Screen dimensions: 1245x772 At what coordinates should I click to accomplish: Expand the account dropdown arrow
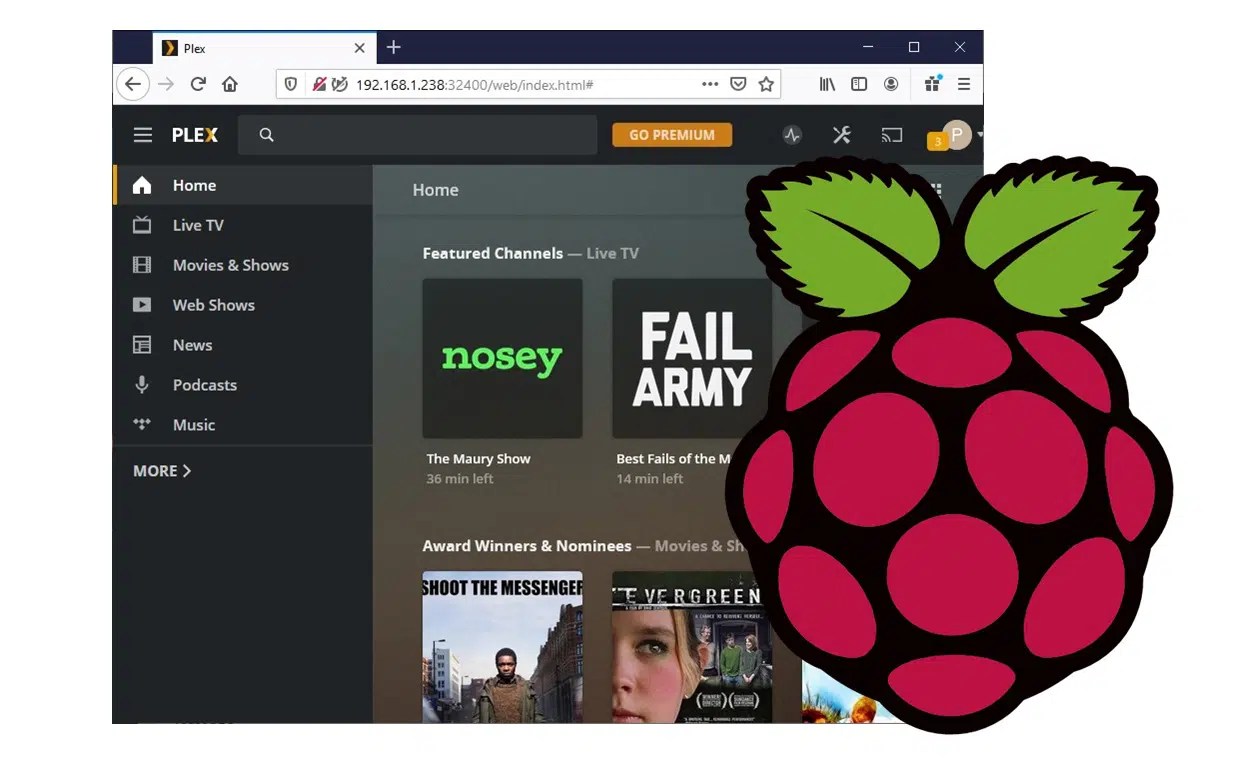click(x=980, y=135)
